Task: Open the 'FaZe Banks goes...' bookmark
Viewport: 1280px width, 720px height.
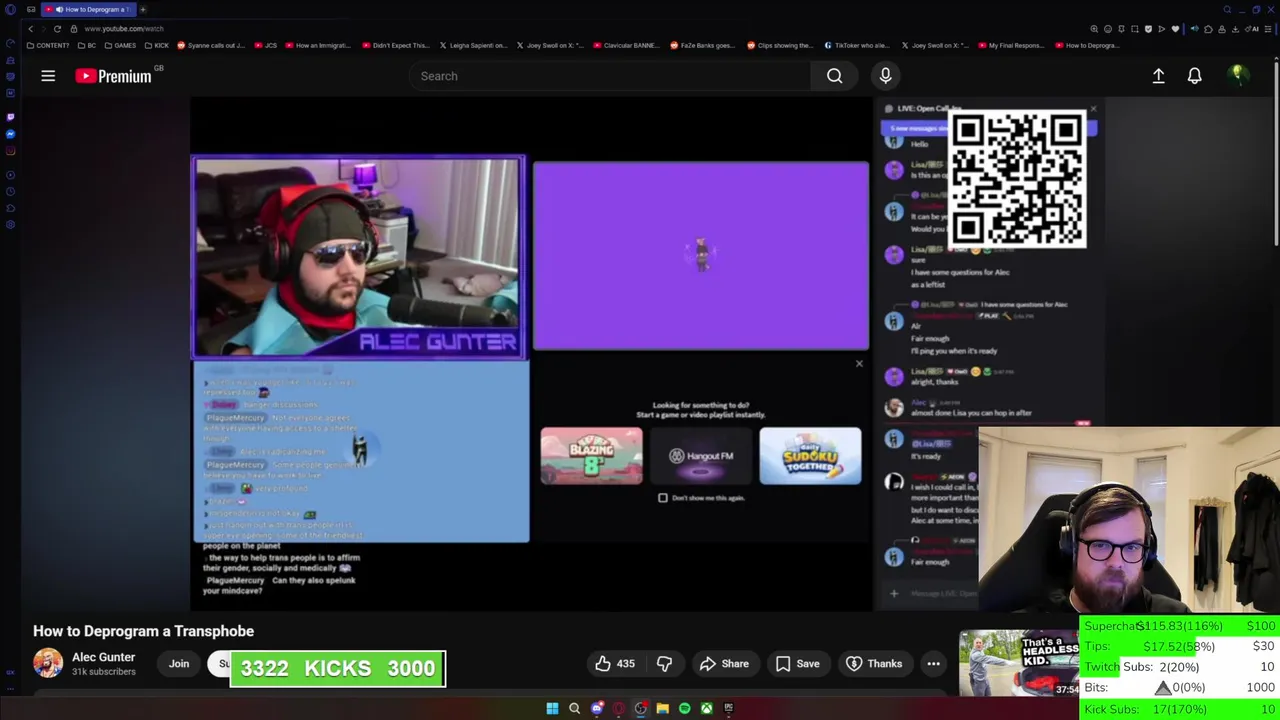Action: click(703, 45)
